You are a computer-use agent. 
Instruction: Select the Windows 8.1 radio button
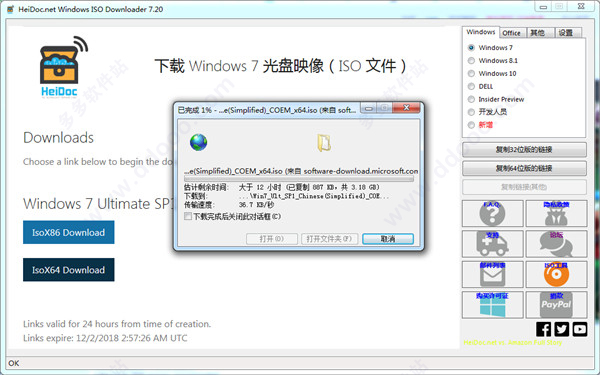click(x=471, y=60)
